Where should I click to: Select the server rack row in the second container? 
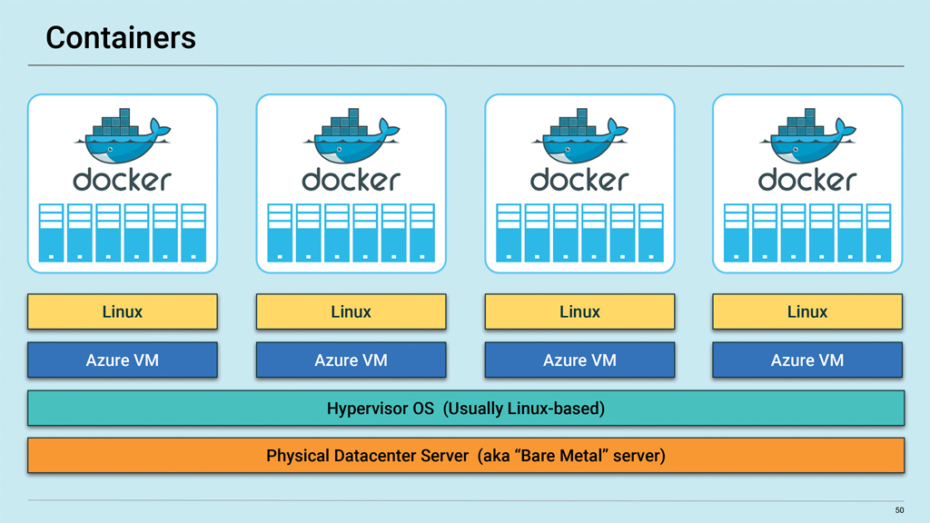tap(351, 233)
